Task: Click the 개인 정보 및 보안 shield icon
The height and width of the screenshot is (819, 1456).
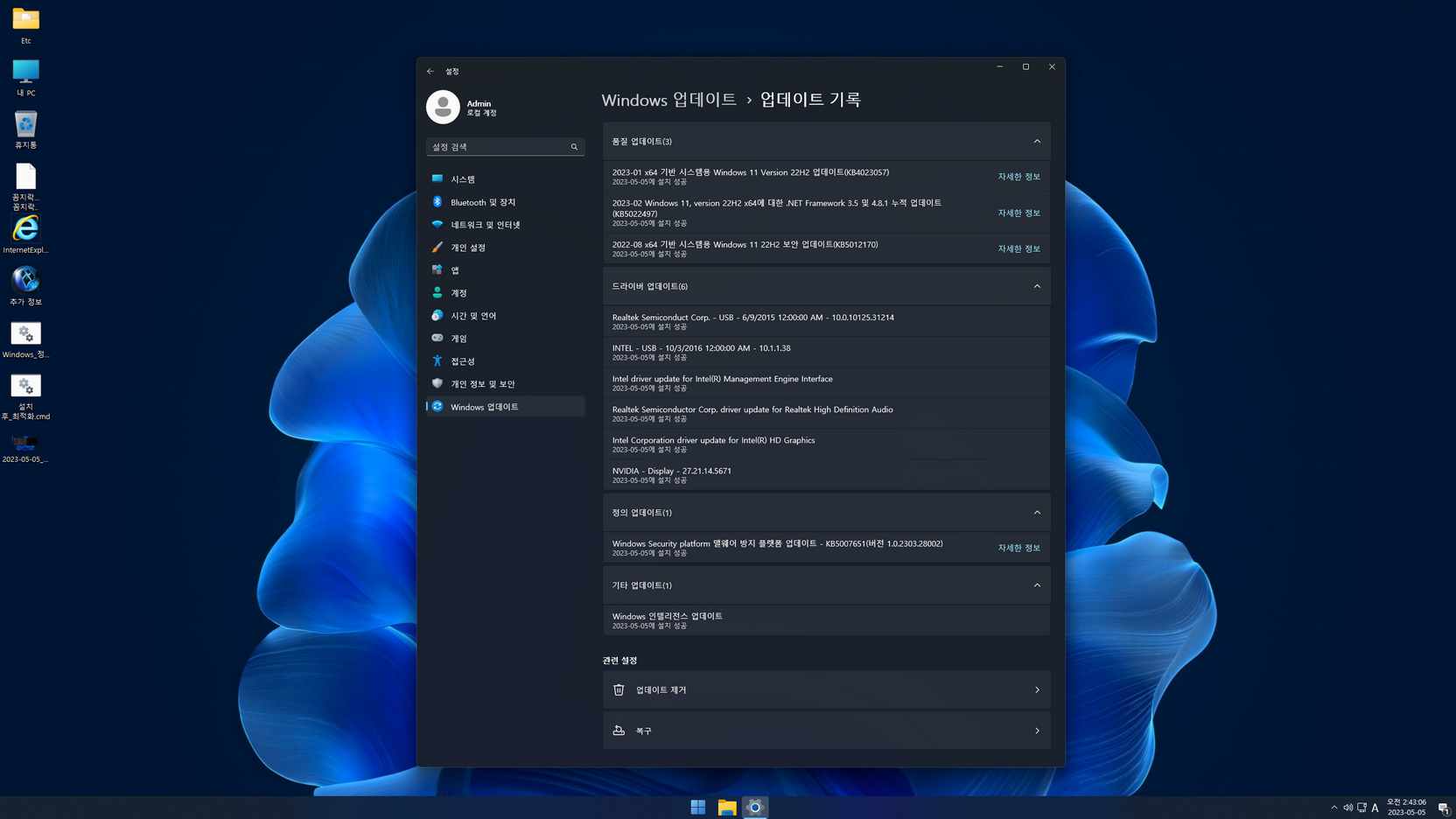Action: [437, 383]
